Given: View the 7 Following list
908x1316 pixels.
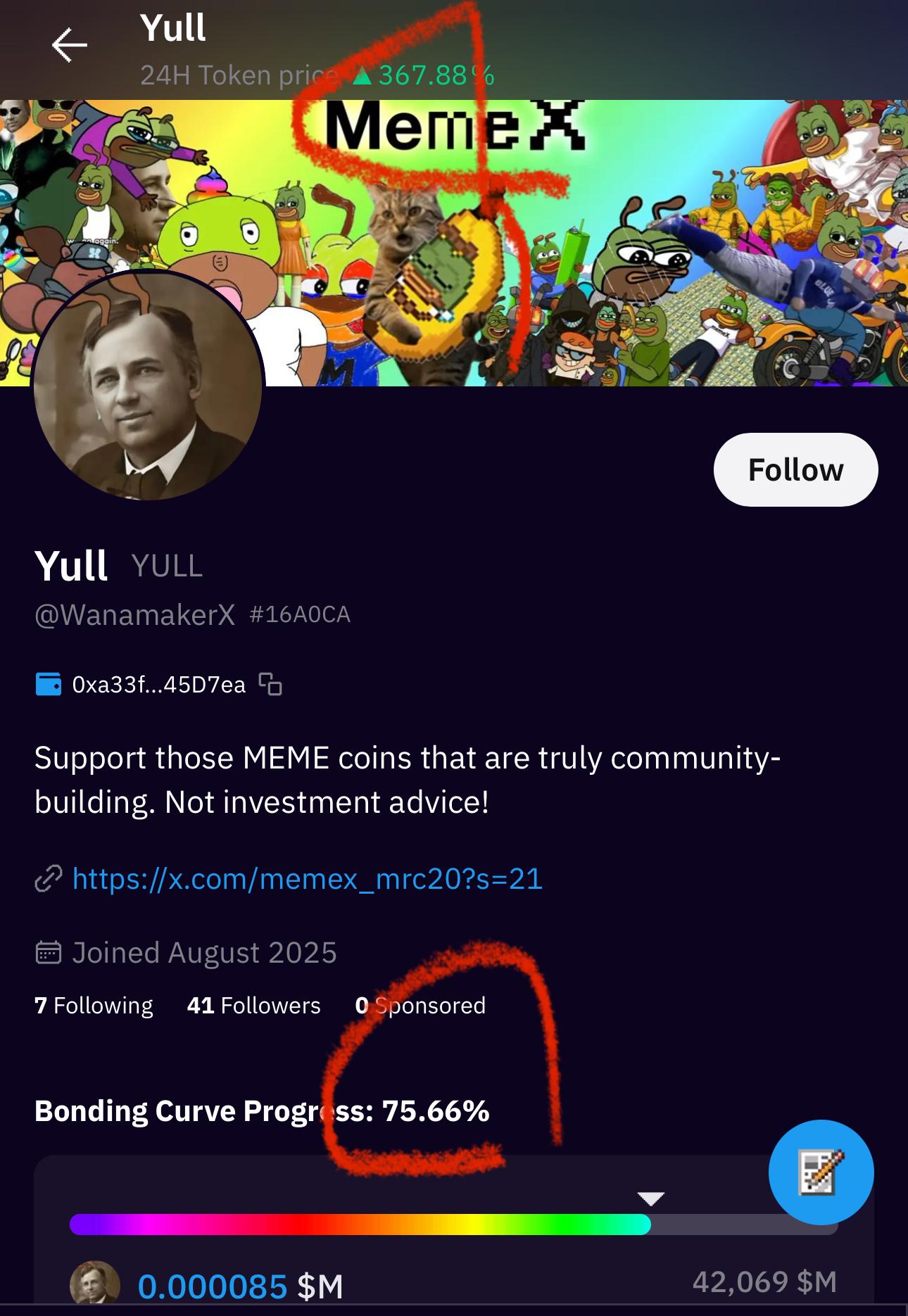Looking at the screenshot, I should 94,1006.
